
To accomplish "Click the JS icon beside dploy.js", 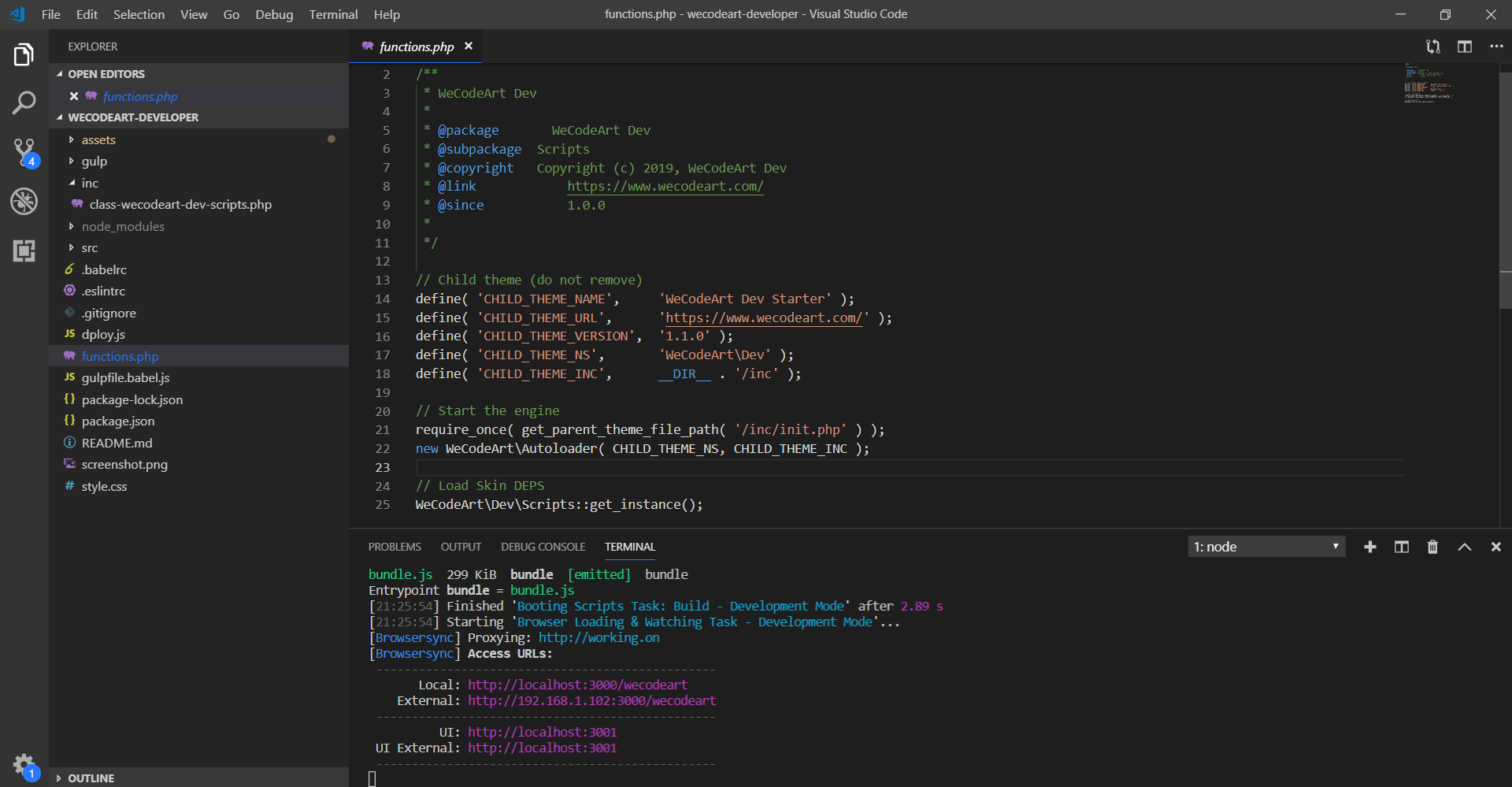I will pyautogui.click(x=69, y=334).
